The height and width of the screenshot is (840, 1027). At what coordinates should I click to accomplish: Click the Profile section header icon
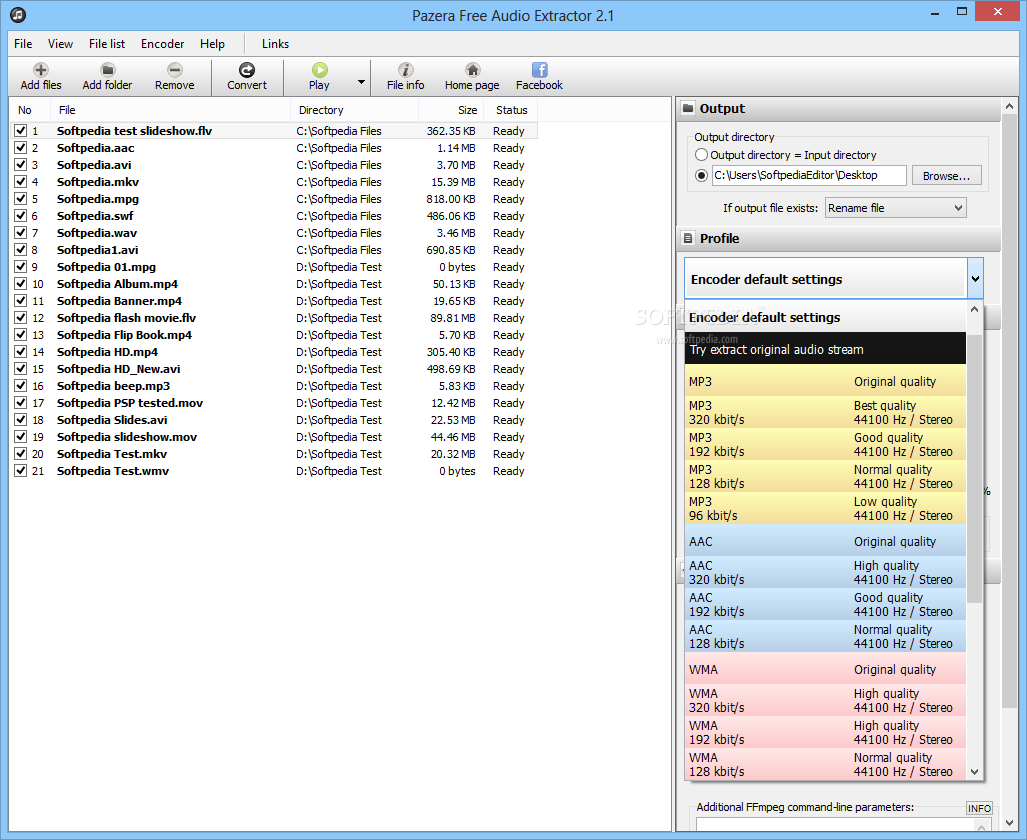click(688, 239)
